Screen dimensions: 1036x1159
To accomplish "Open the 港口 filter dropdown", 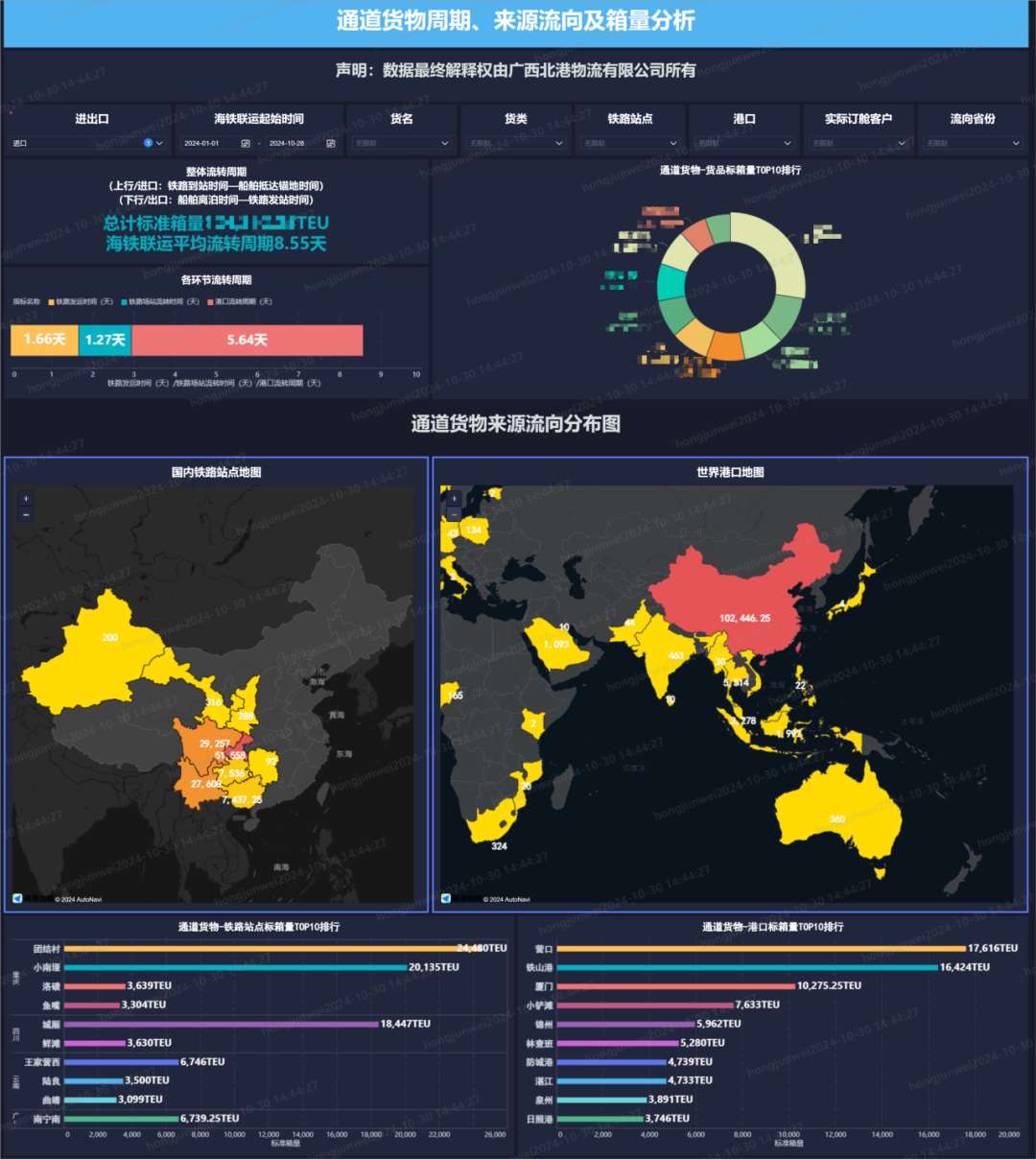I will [x=744, y=143].
